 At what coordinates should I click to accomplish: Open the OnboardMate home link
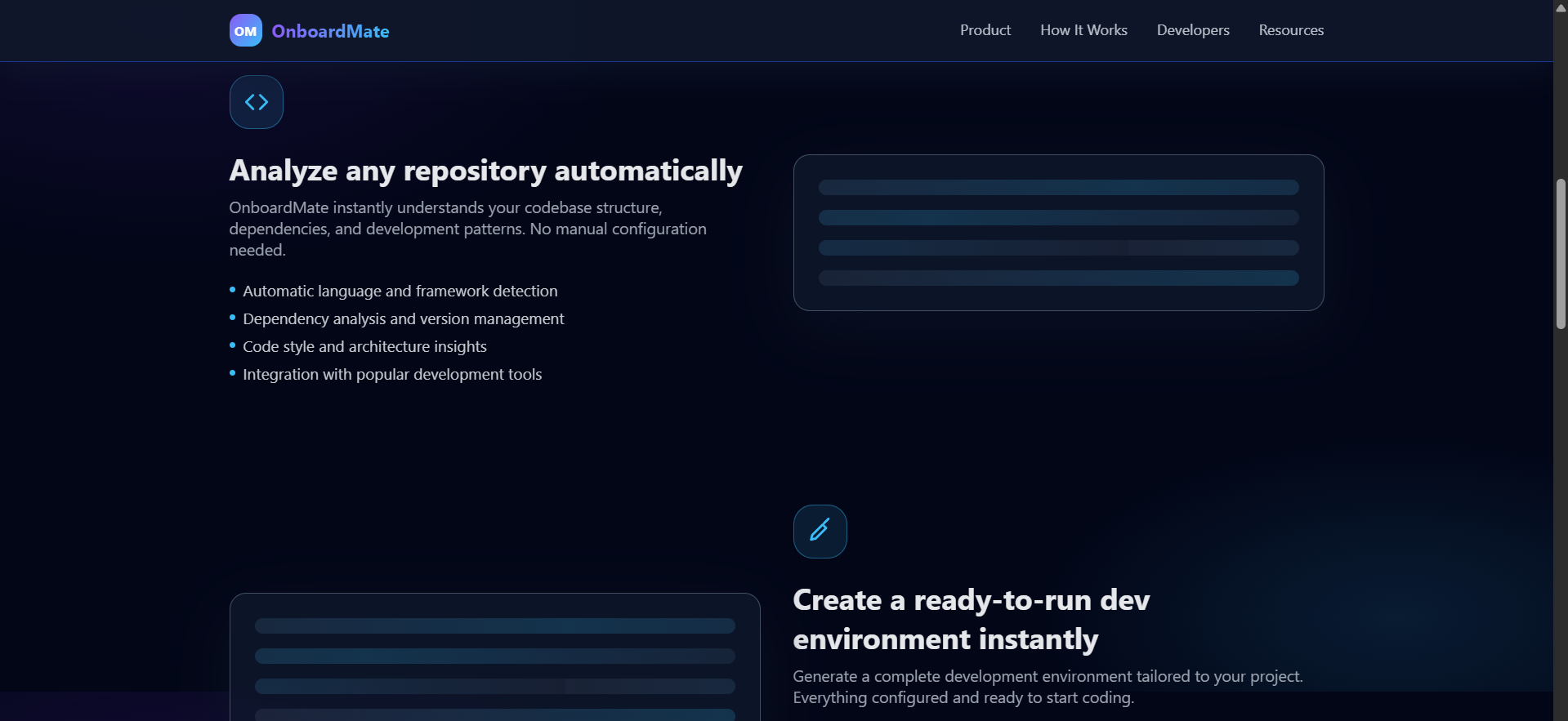point(310,30)
